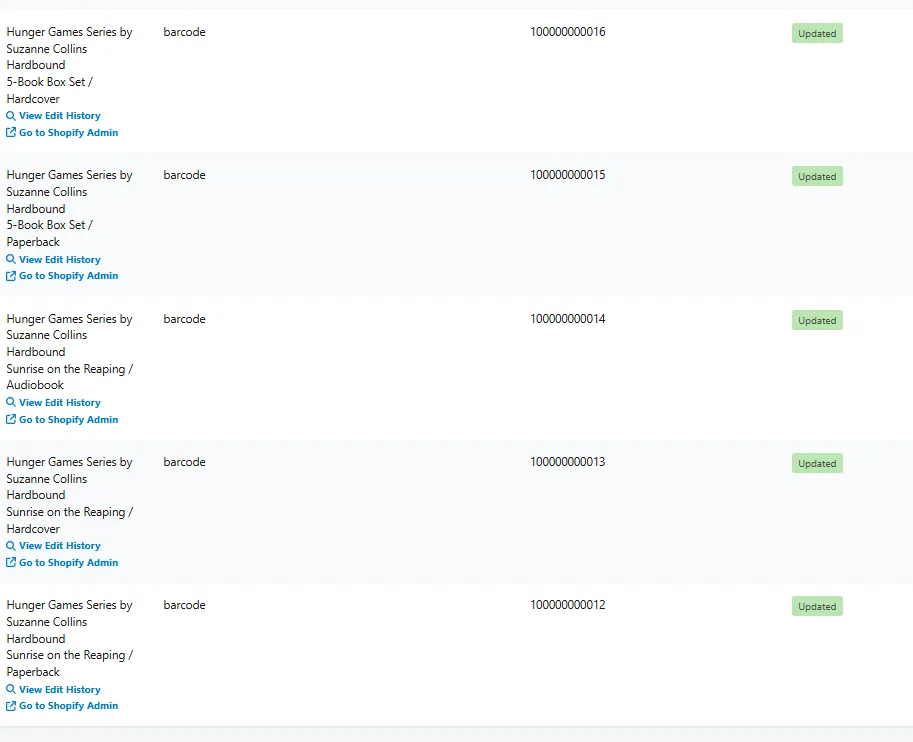Click the magnifier icon in the 100000000015 row
The image size is (913, 742).
(x=10, y=259)
